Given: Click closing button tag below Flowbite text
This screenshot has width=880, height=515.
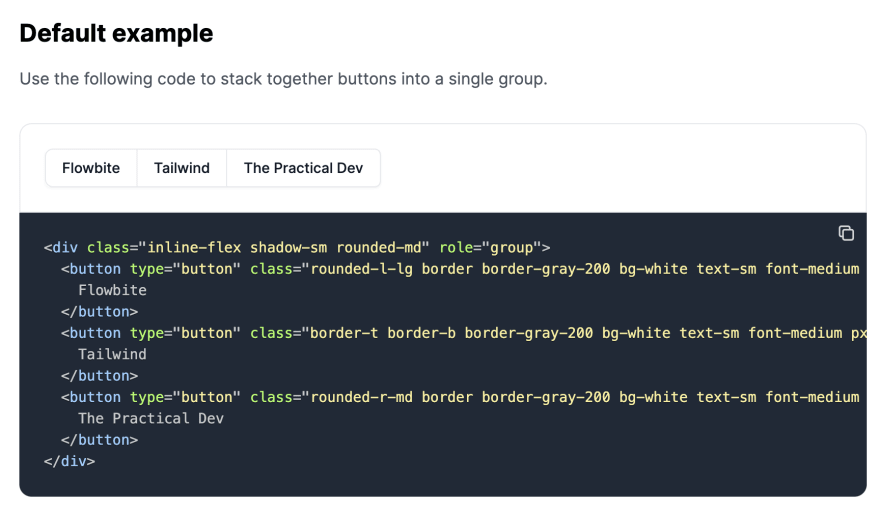Looking at the screenshot, I should pyautogui.click(x=99, y=311).
